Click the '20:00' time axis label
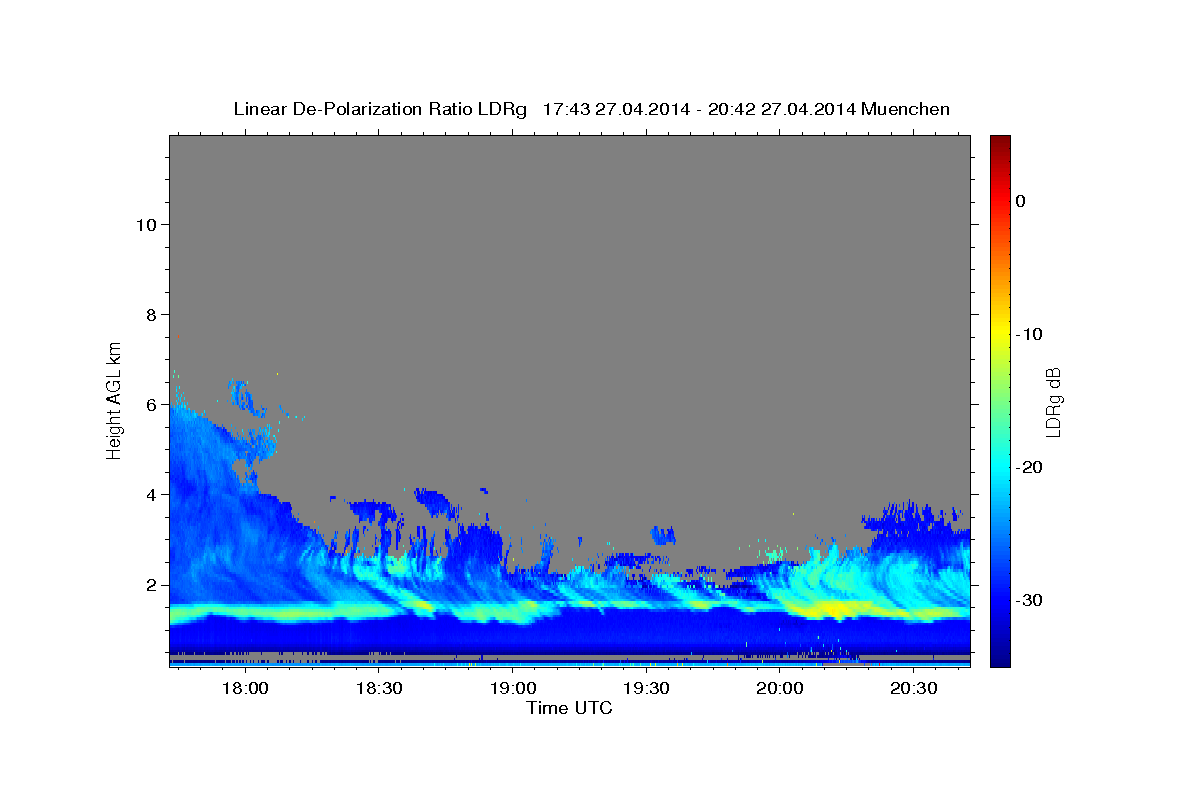The image size is (1200, 800). (x=780, y=689)
